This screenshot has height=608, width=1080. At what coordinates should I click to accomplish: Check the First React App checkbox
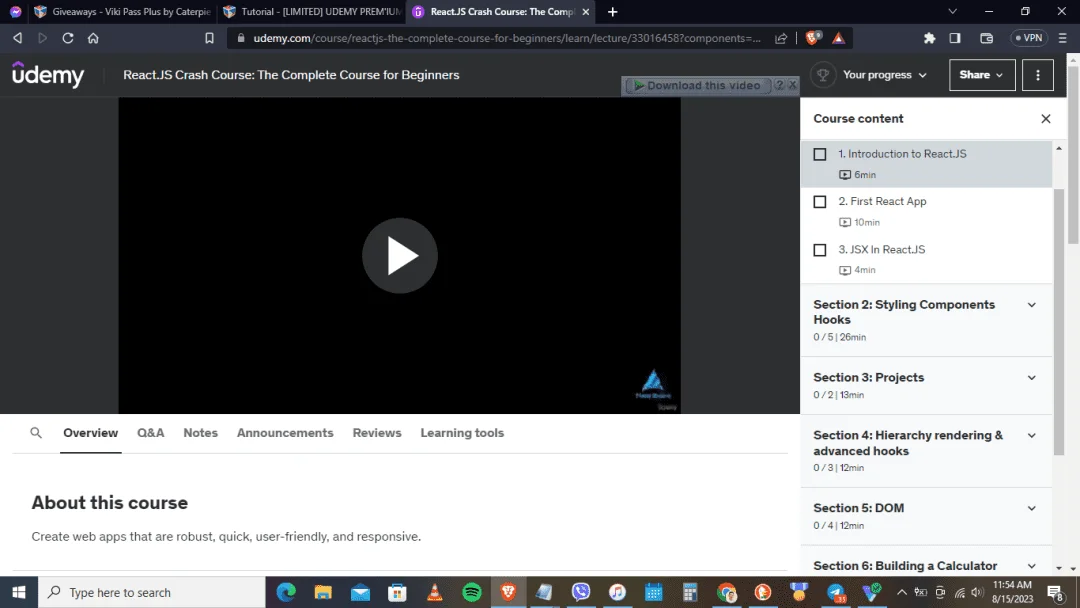coord(820,202)
